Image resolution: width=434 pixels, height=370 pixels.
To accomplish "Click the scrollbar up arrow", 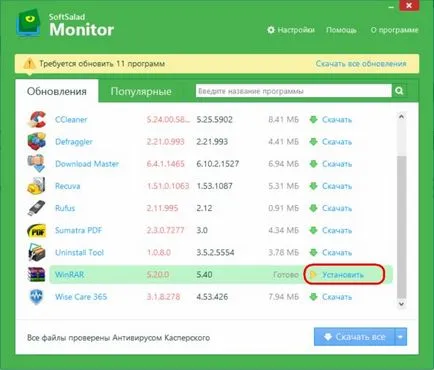I will tap(401, 117).
